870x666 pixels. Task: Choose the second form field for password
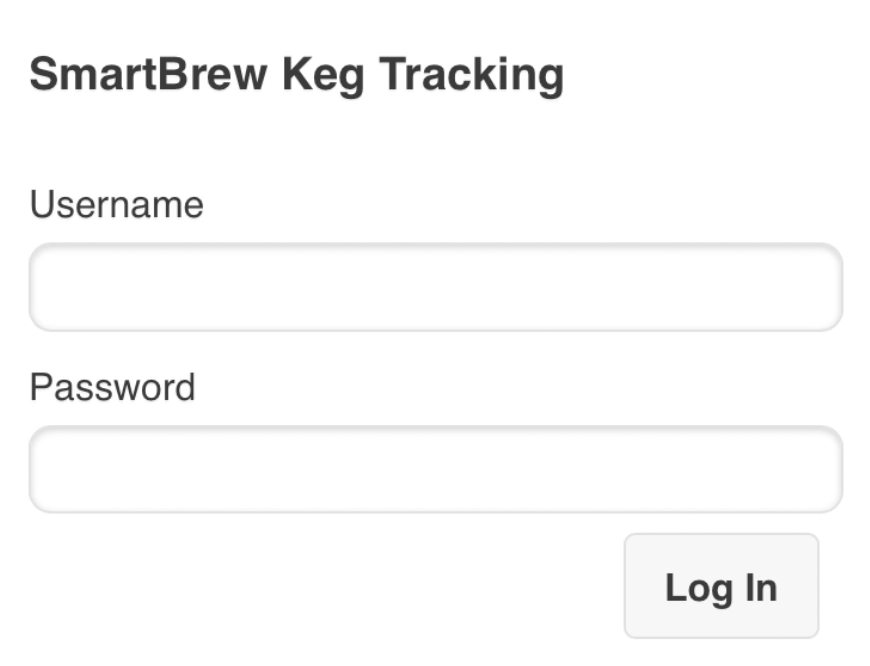pos(435,469)
